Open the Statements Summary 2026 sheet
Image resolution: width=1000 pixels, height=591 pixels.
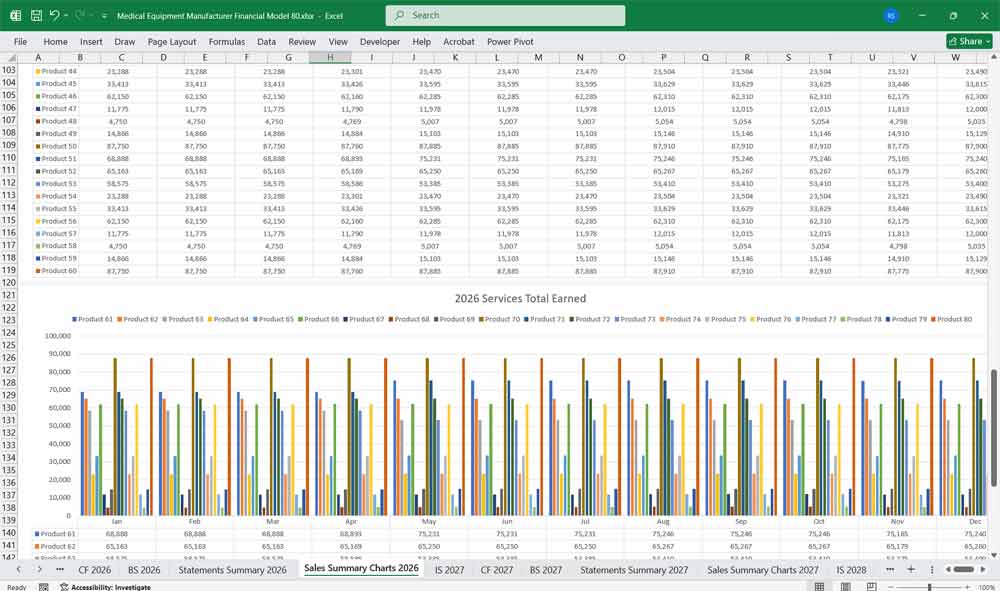pos(232,569)
